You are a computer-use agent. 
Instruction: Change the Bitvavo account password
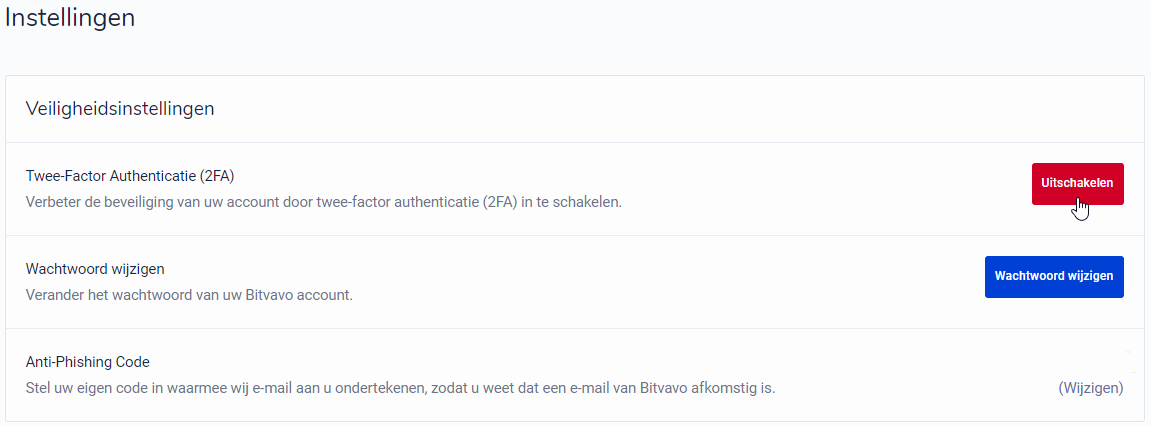[x=1054, y=276]
